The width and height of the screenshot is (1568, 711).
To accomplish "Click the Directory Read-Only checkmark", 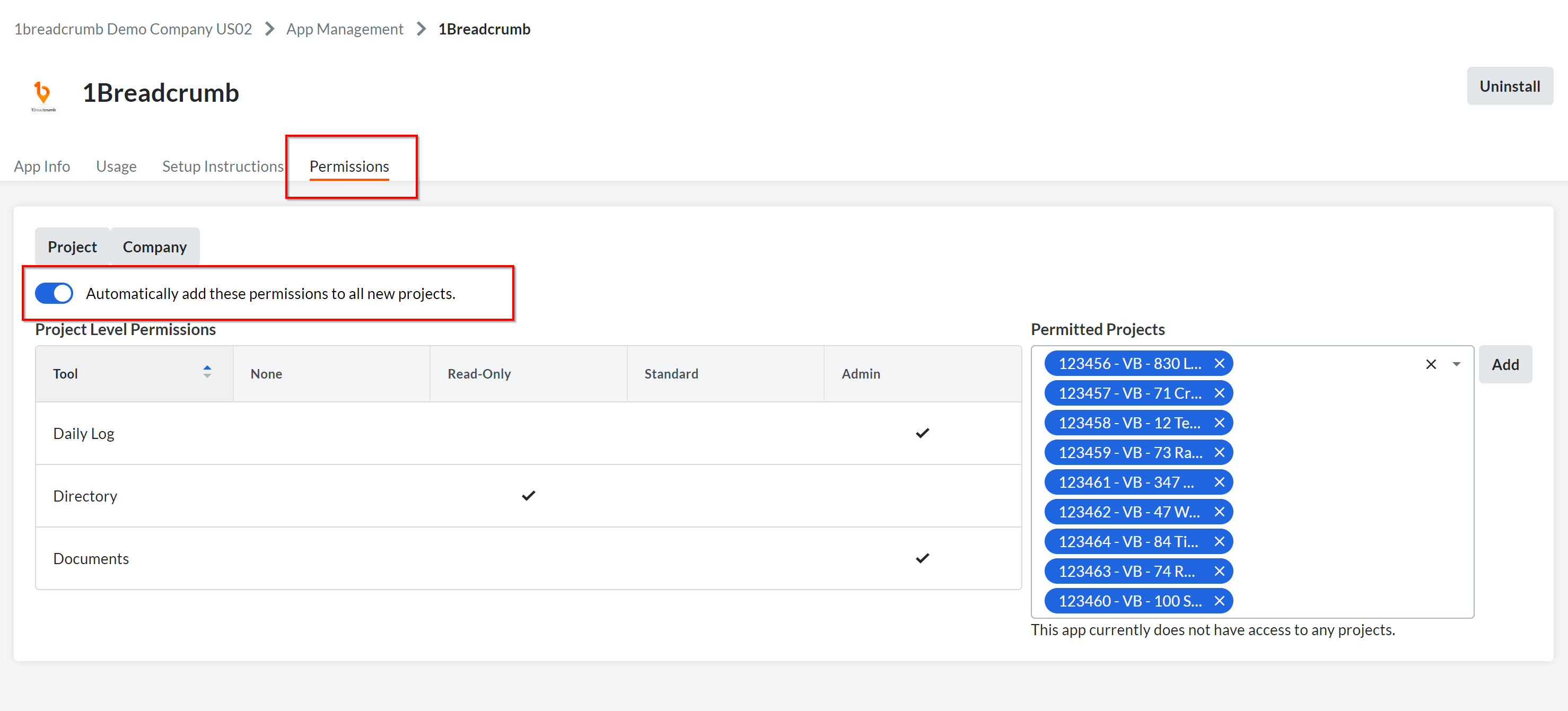I will [528, 496].
